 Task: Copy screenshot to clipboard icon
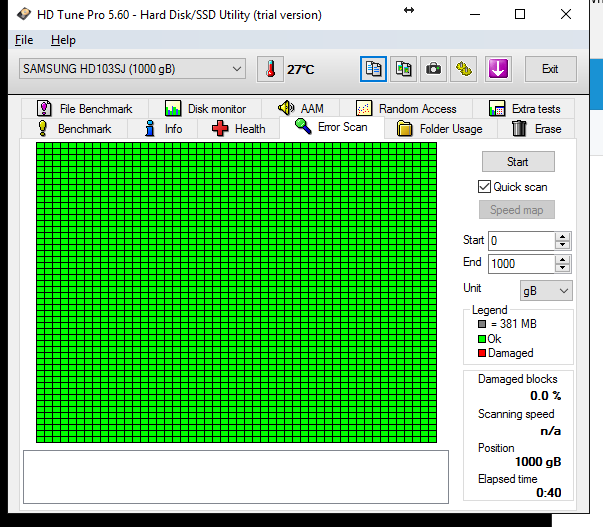[x=403, y=69]
